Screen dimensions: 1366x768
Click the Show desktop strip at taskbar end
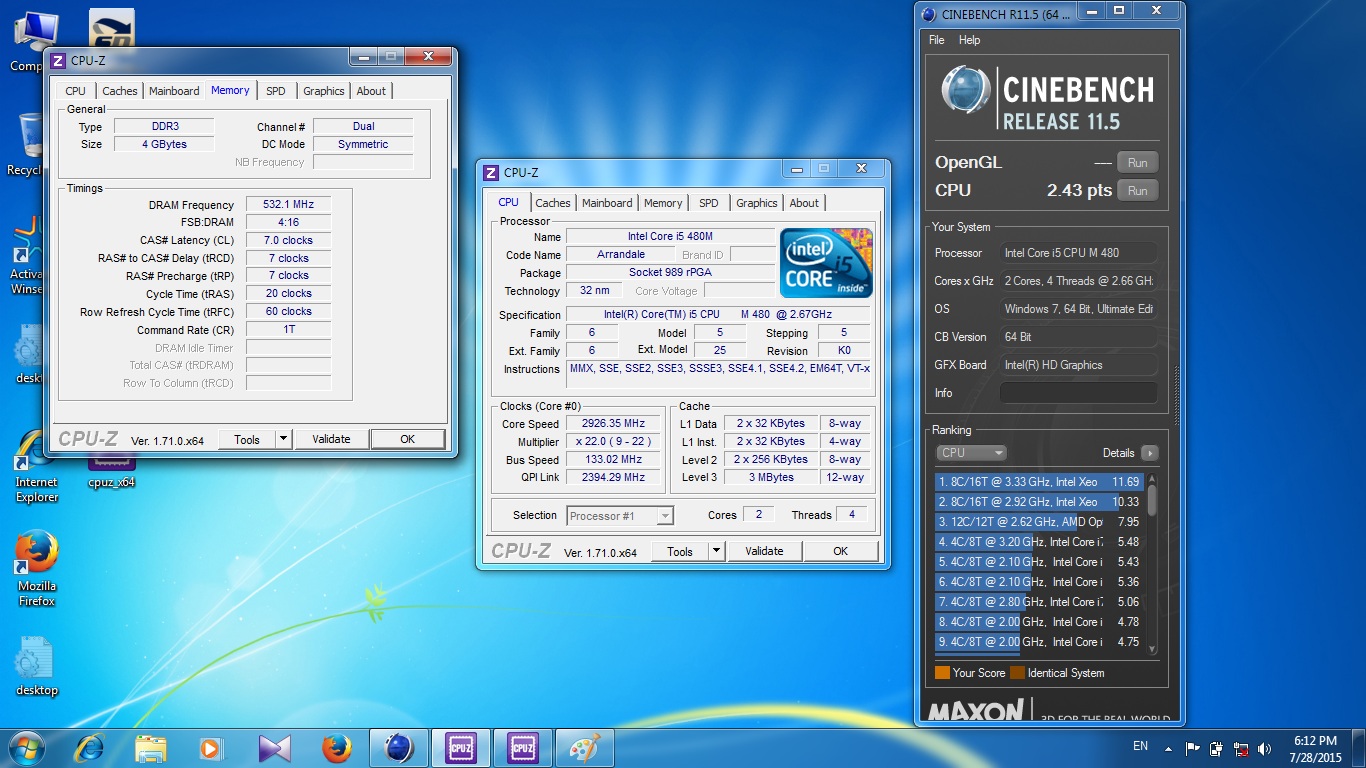1359,748
